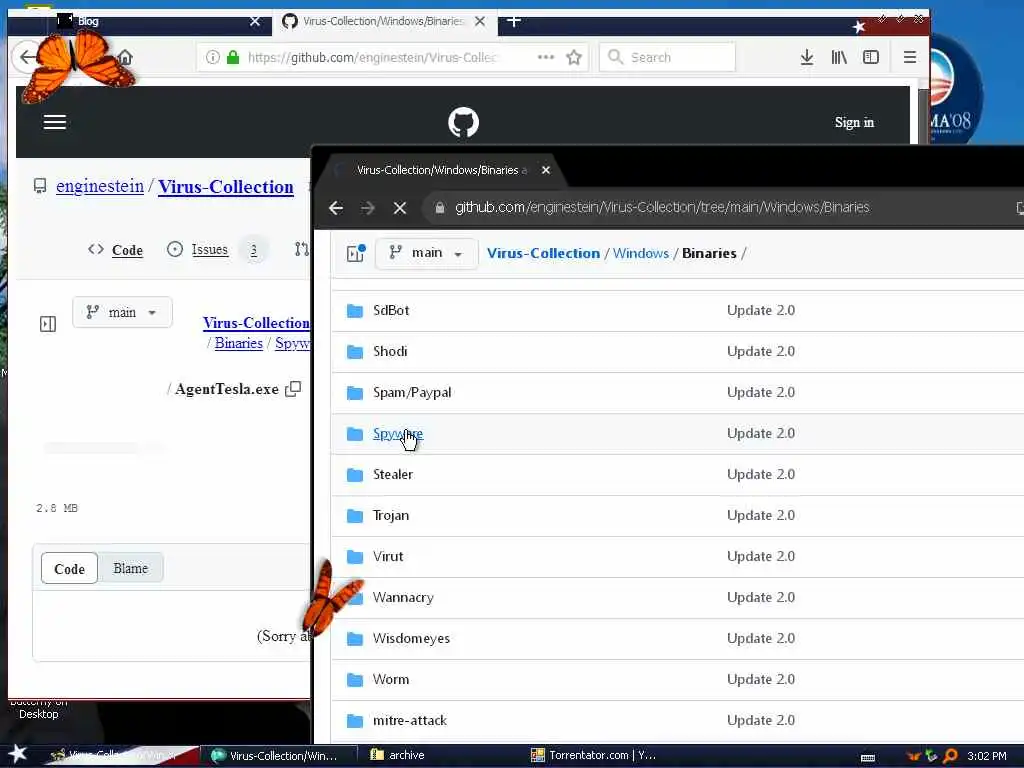Screen dimensions: 1024x768
Task: Open Firefox home page icon
Action: click(x=125, y=57)
